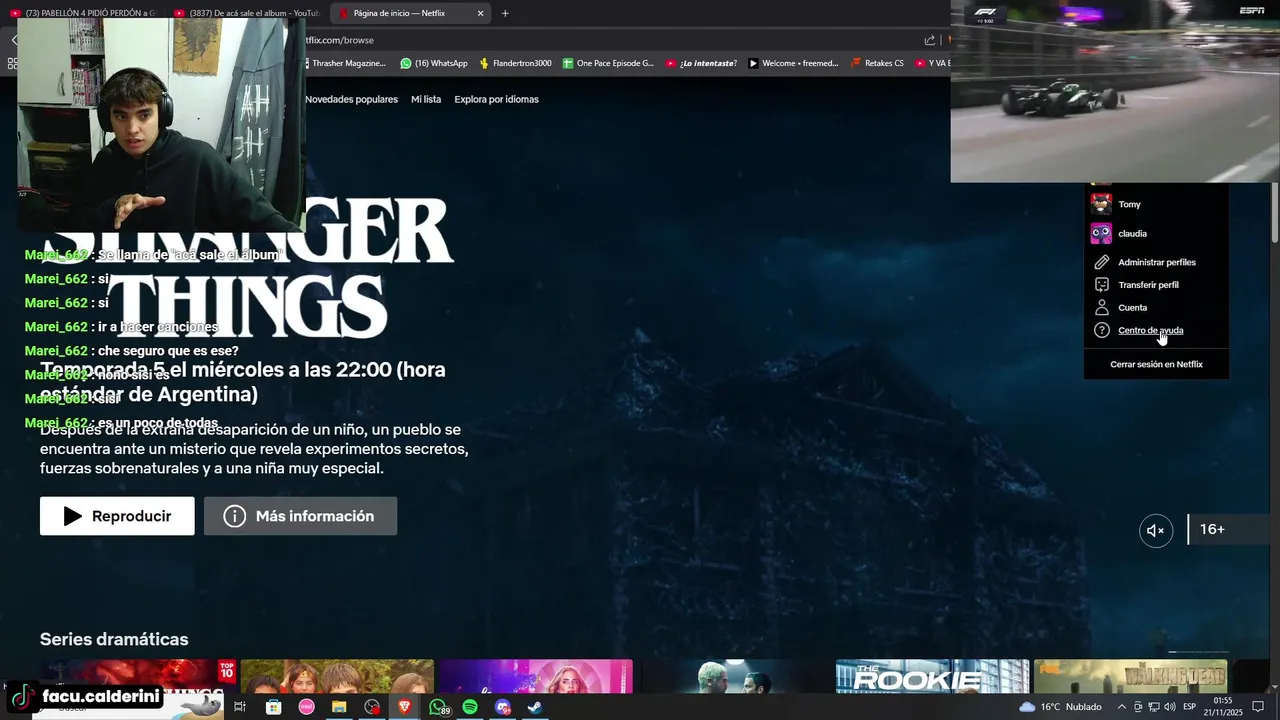Open Steam from the taskbar
The image size is (1280, 720).
click(535, 707)
